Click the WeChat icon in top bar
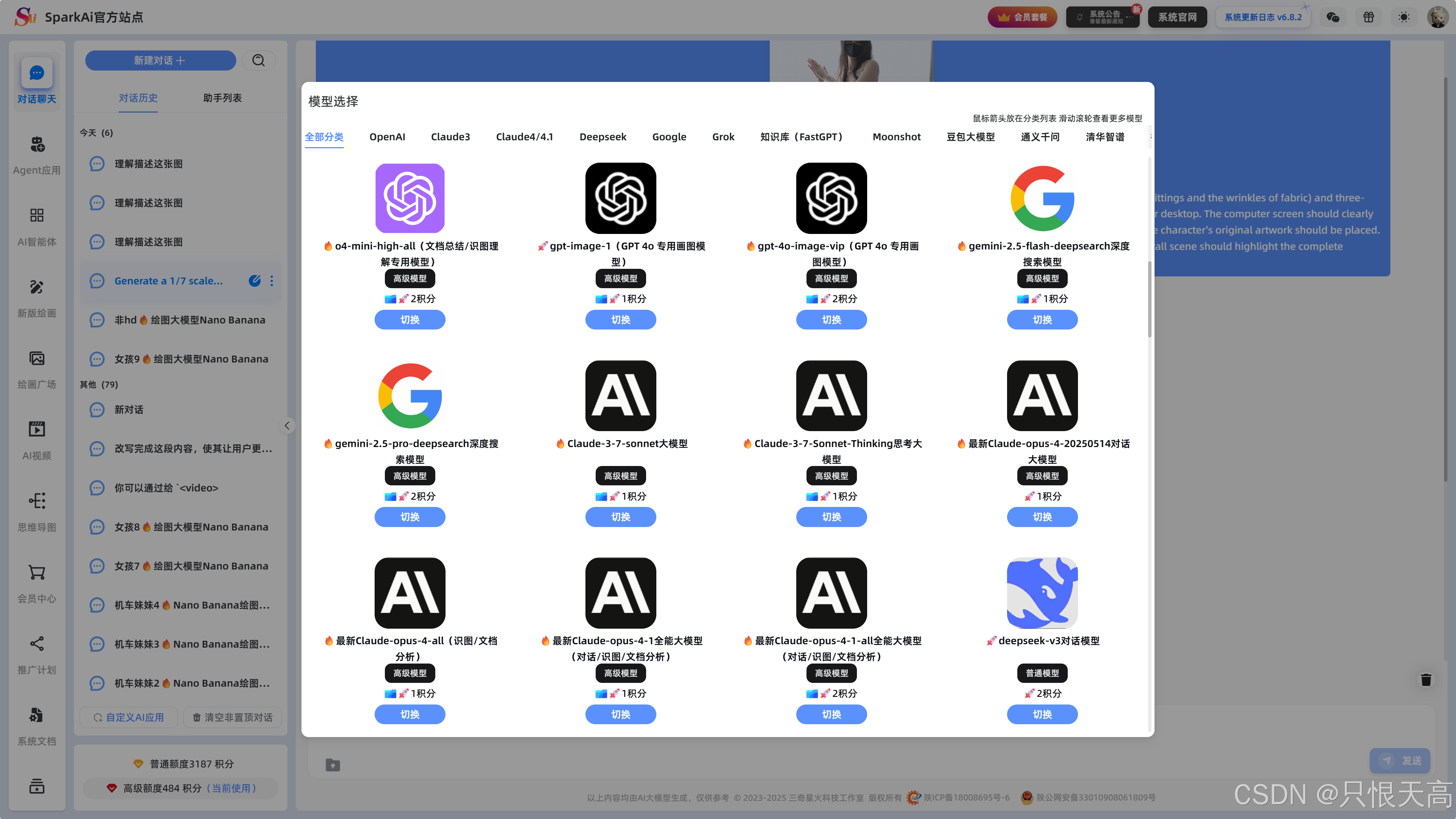1456x819 pixels. (1332, 17)
